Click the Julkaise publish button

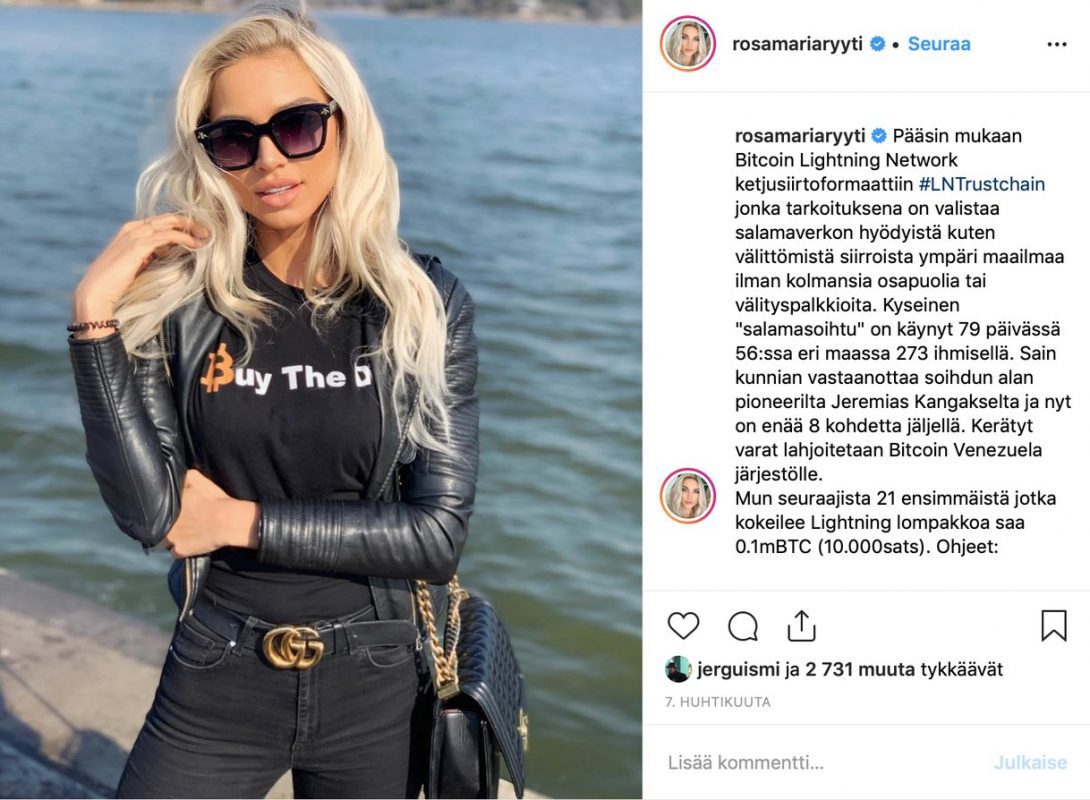[1030, 762]
